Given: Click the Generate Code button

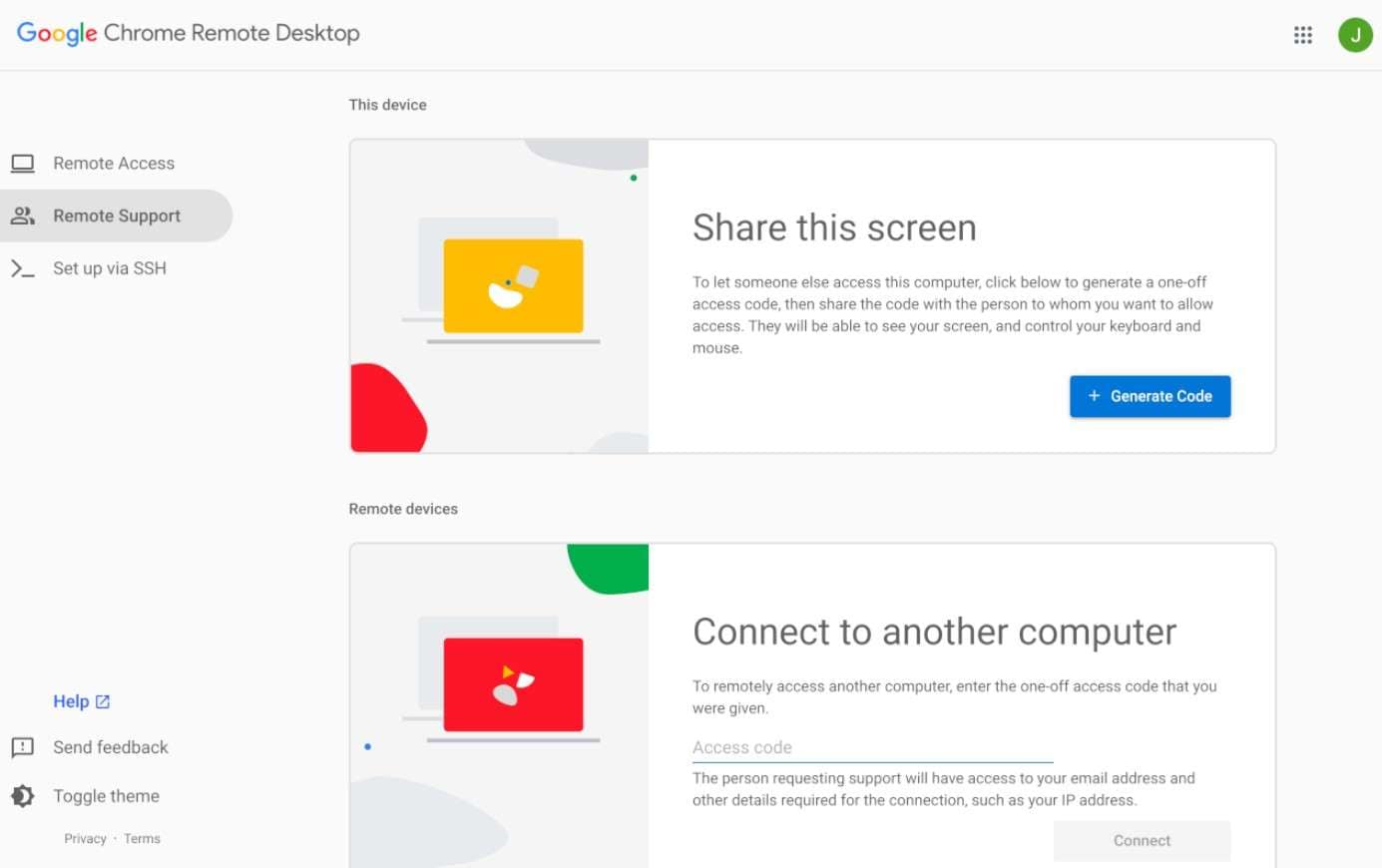Looking at the screenshot, I should coord(1150,396).
